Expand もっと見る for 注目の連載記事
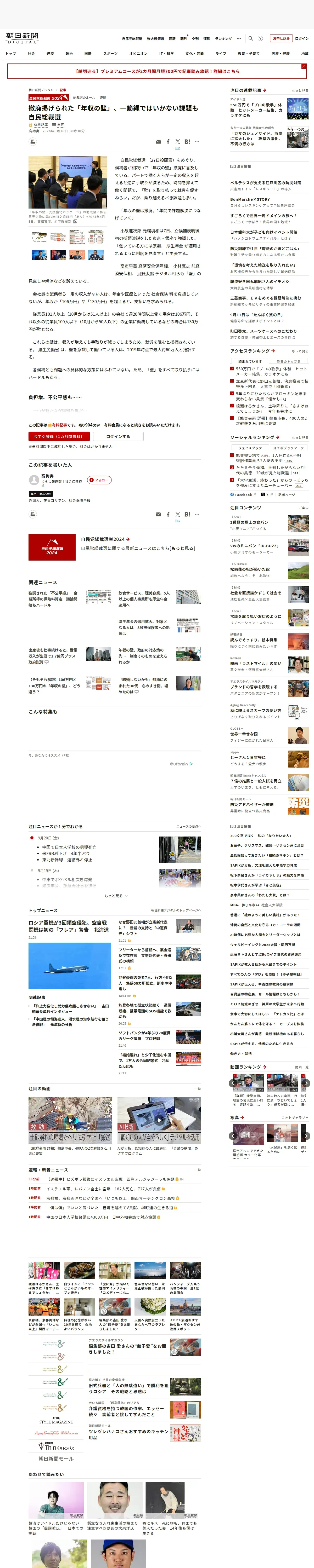The width and height of the screenshot is (314, 1568). (x=300, y=91)
